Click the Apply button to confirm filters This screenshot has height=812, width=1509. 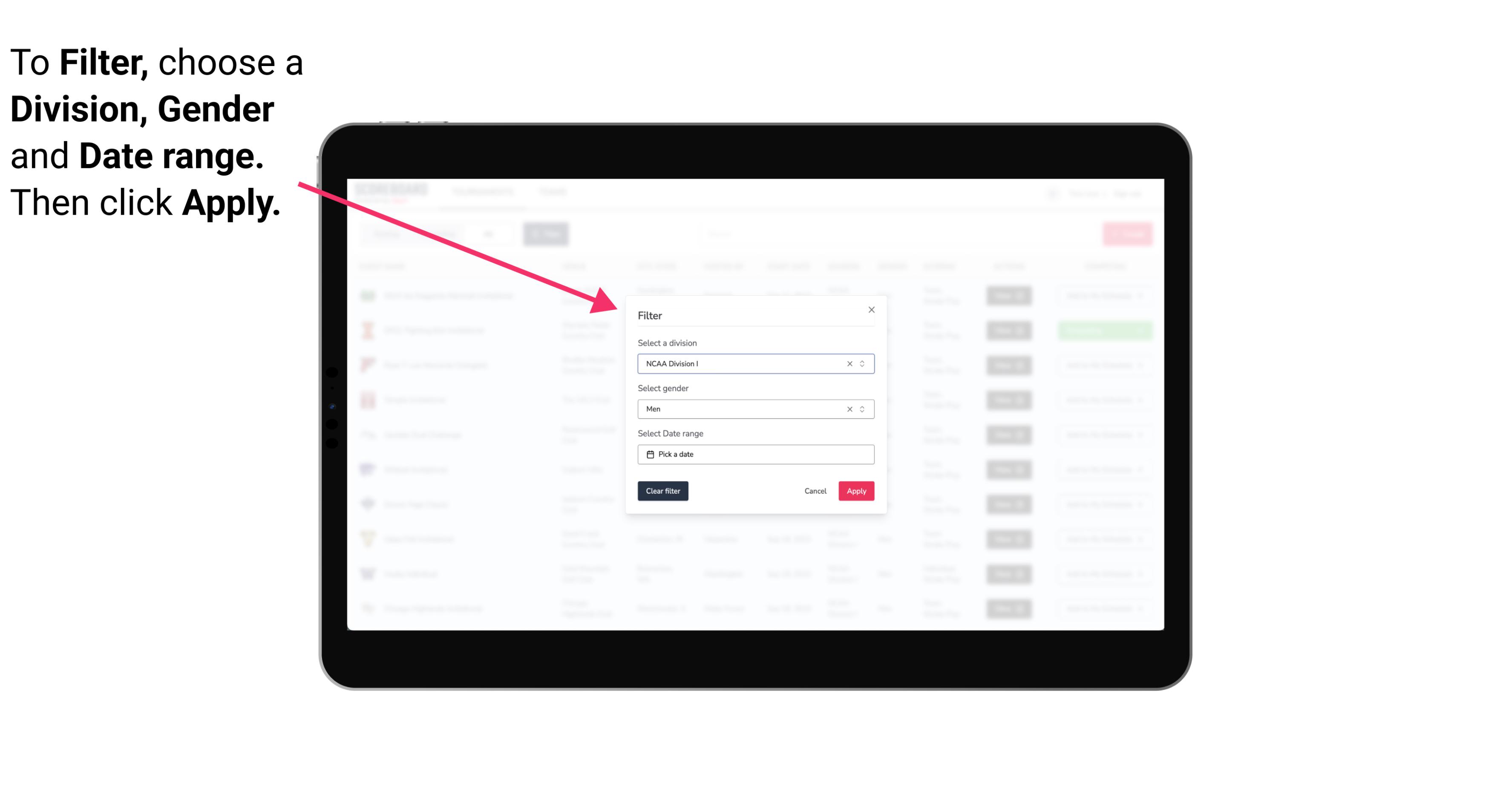click(856, 491)
